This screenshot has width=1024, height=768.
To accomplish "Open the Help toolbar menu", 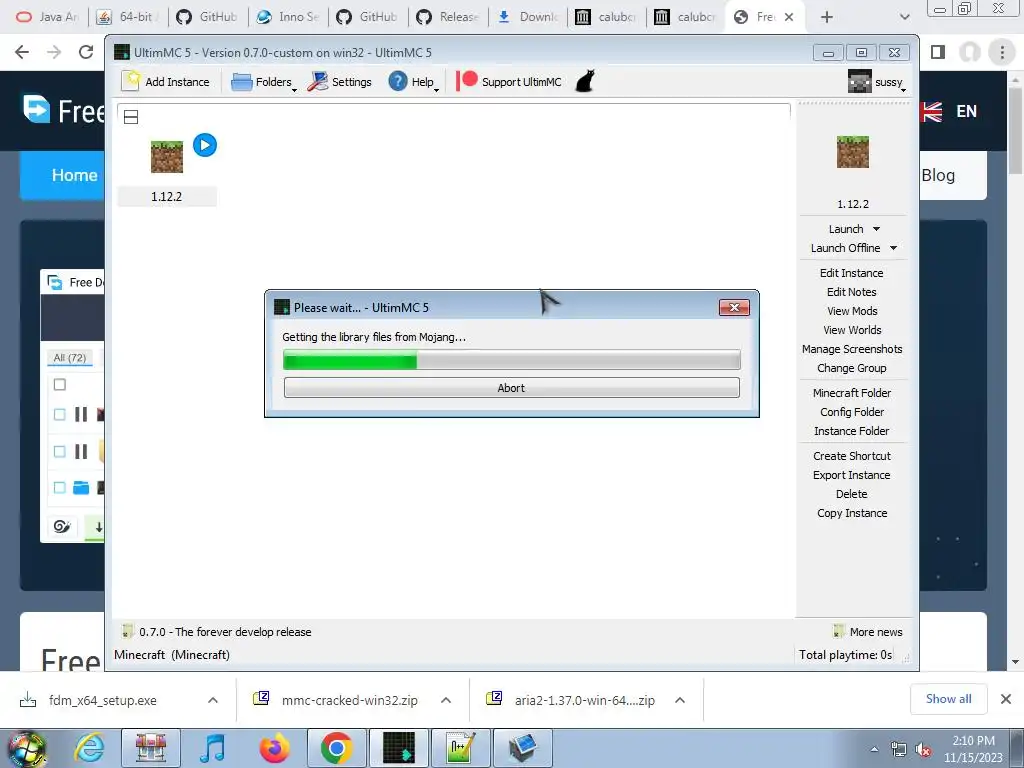I will 414,82.
